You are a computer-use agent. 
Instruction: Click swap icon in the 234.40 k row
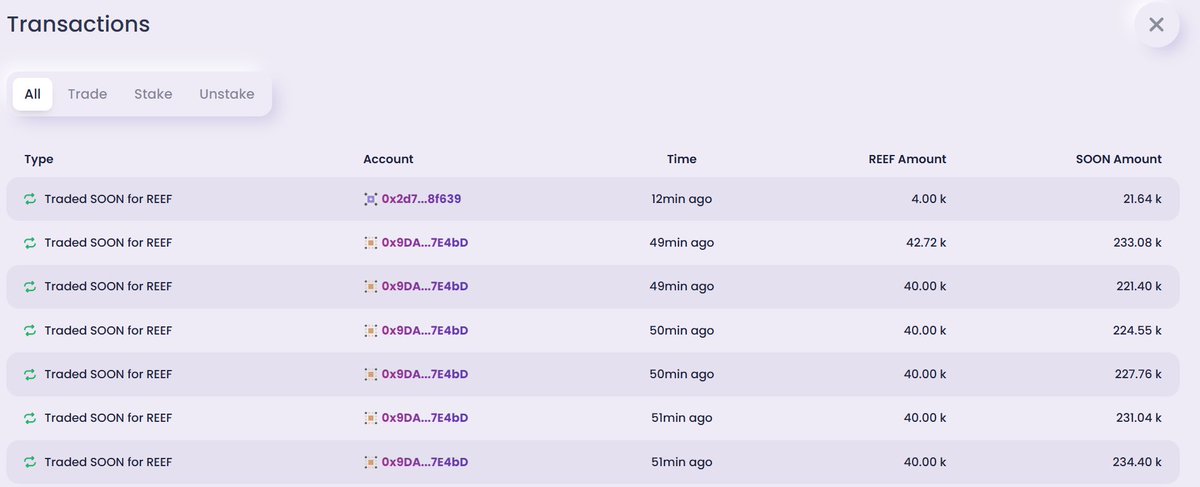pyautogui.click(x=30, y=462)
